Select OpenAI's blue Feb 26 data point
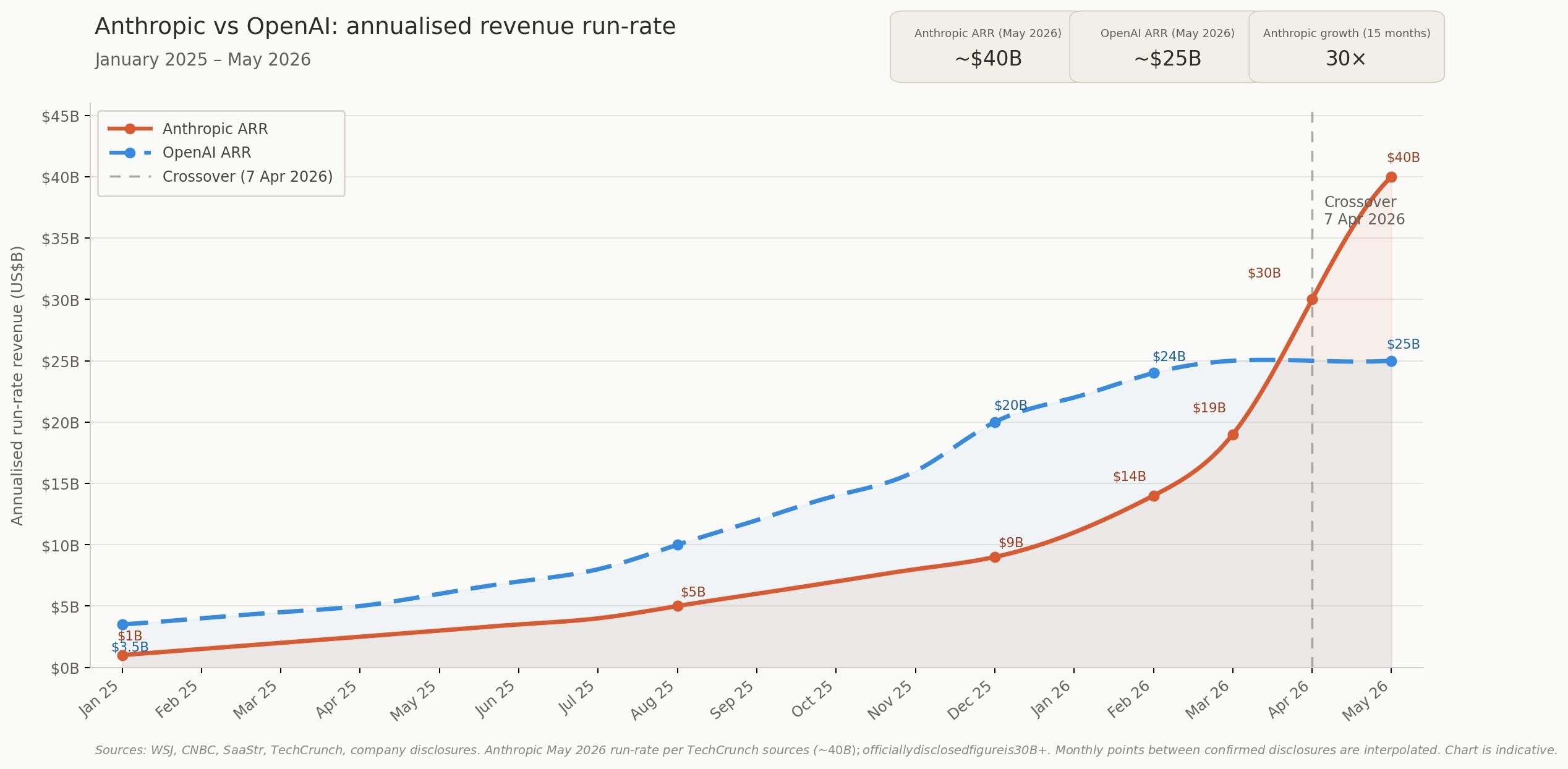Screen dimensions: 1568x769 tap(1154, 373)
